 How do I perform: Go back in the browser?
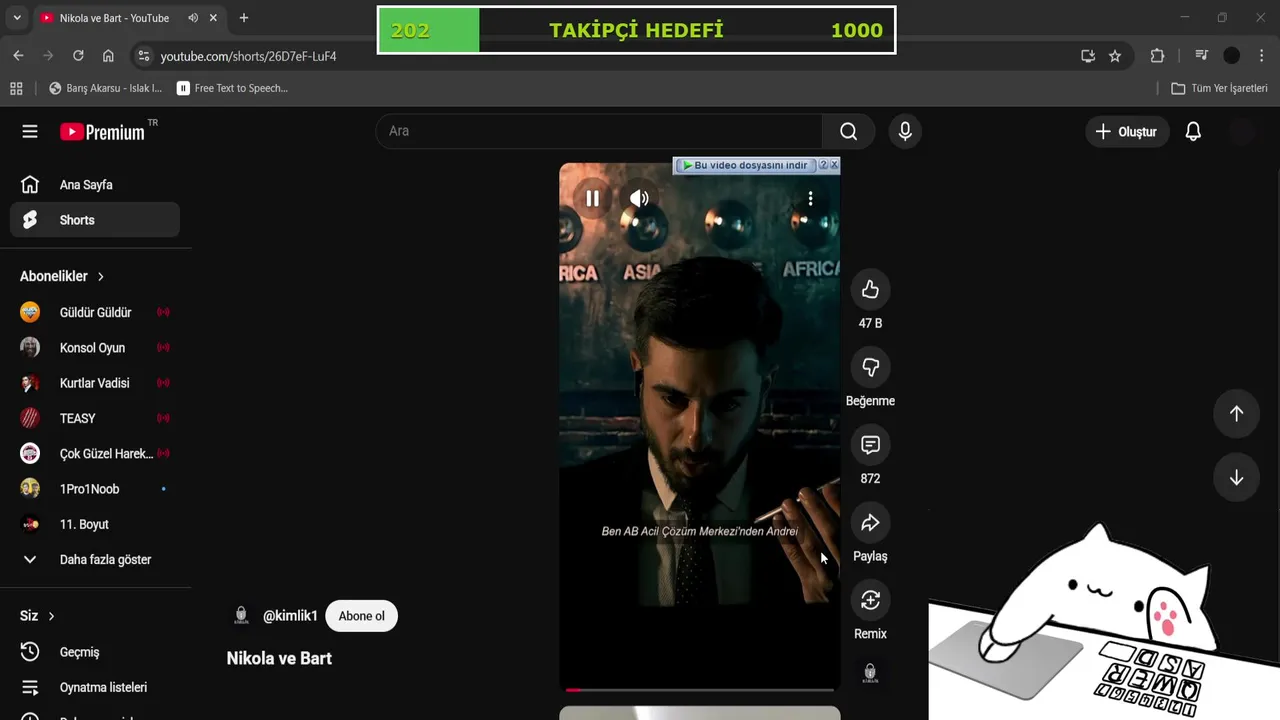pyautogui.click(x=18, y=56)
